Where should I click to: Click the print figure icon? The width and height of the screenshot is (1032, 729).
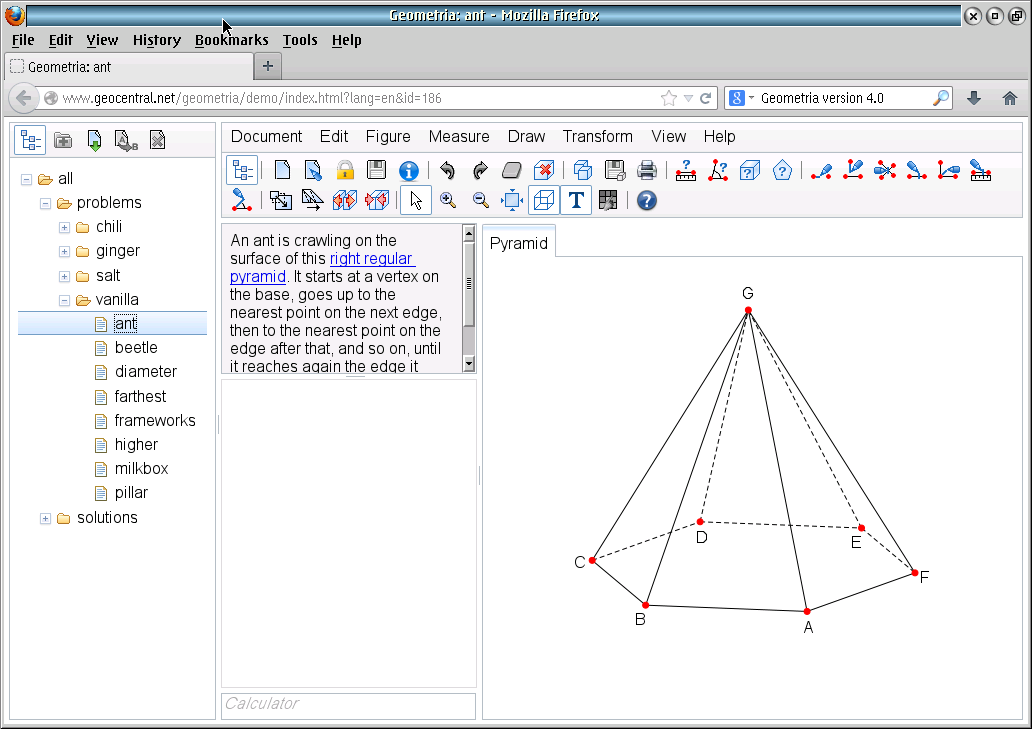[x=647, y=170]
